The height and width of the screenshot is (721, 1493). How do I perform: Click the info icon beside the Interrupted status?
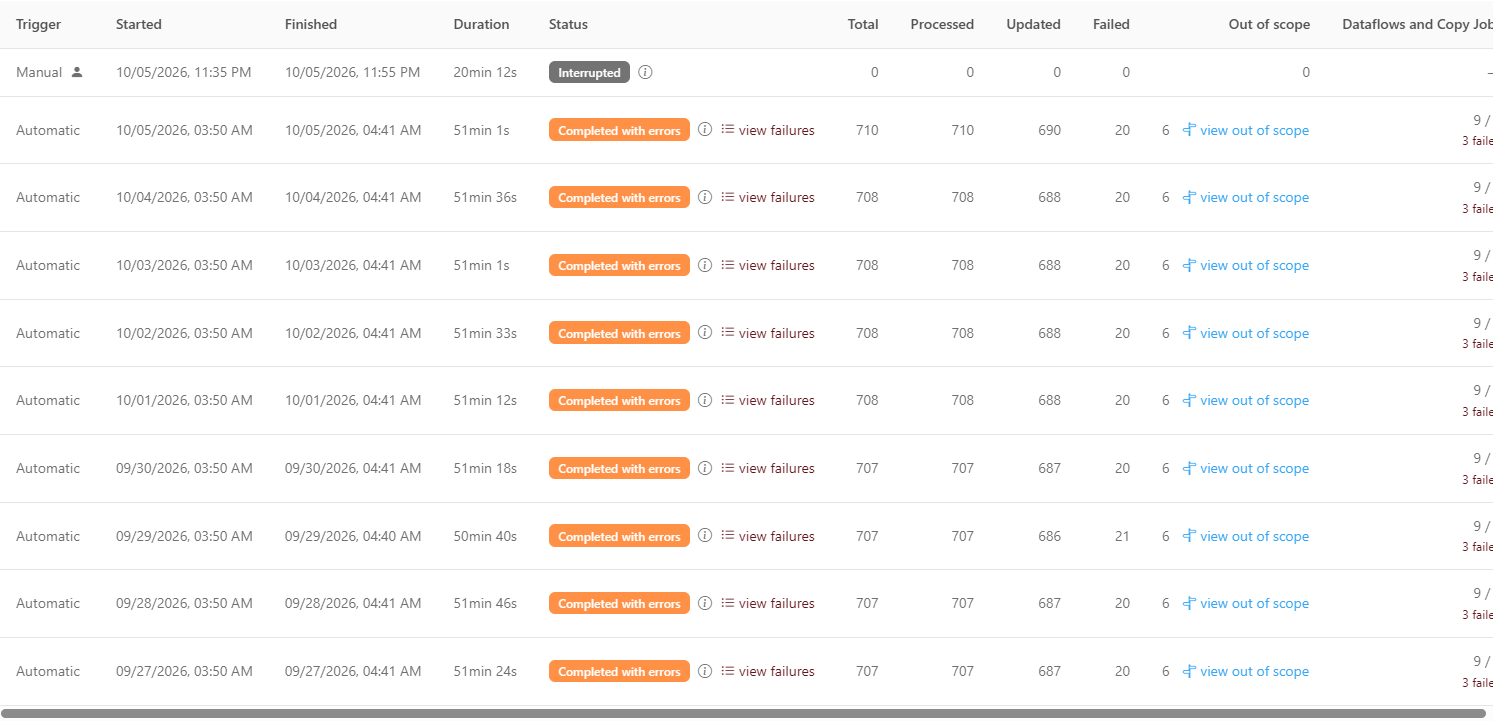point(645,72)
